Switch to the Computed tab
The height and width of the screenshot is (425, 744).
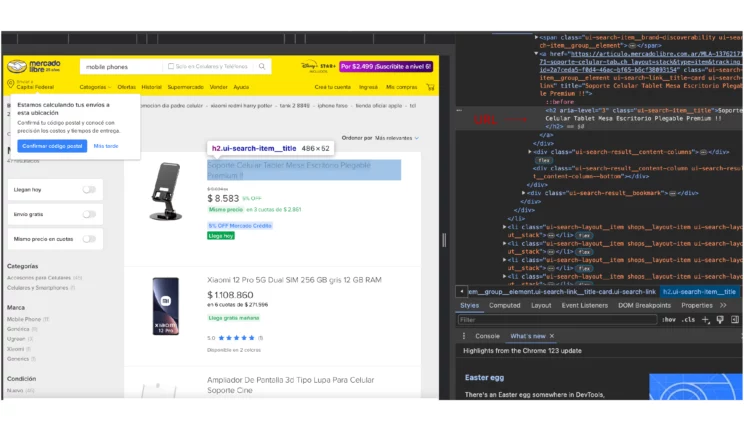(504, 305)
